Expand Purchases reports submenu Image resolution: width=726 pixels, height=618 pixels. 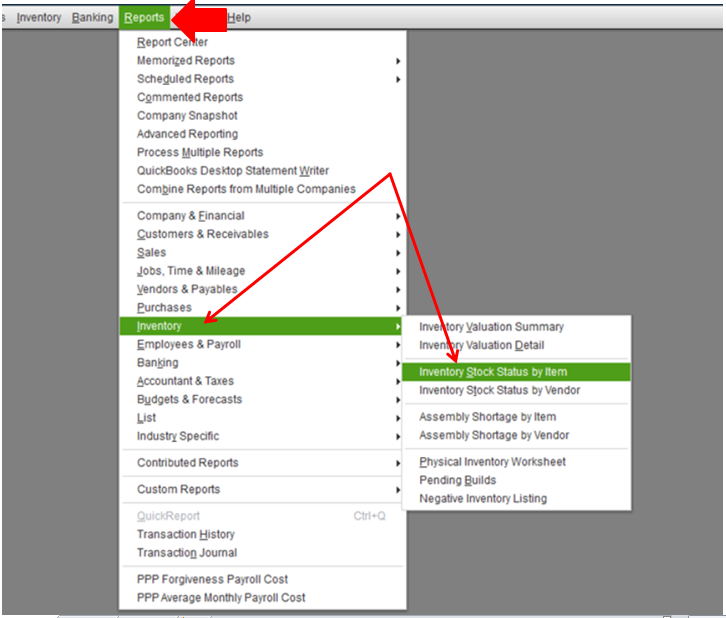[263, 308]
